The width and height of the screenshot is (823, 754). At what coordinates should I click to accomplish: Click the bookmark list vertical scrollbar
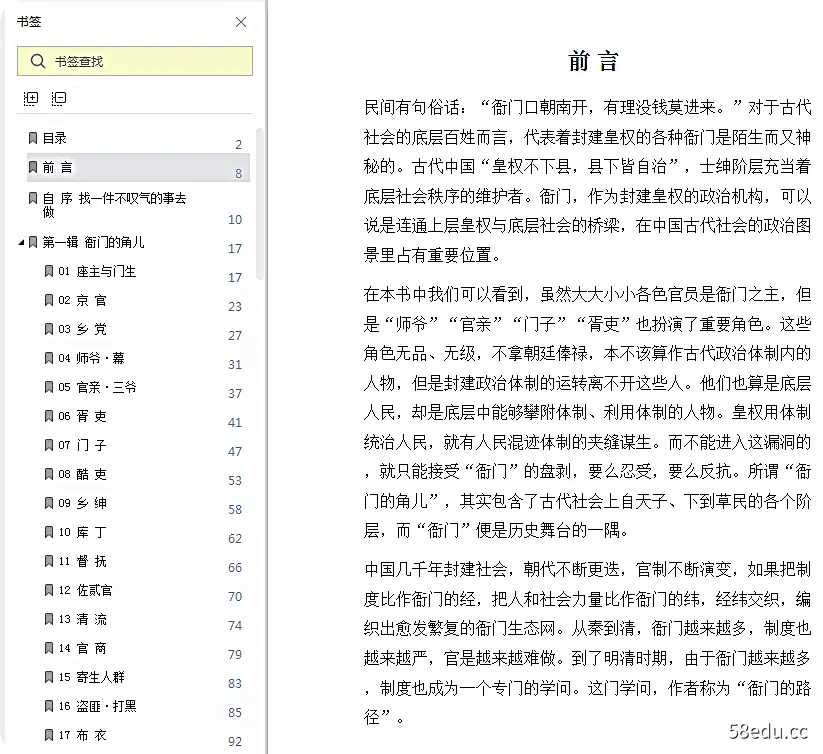(x=259, y=203)
